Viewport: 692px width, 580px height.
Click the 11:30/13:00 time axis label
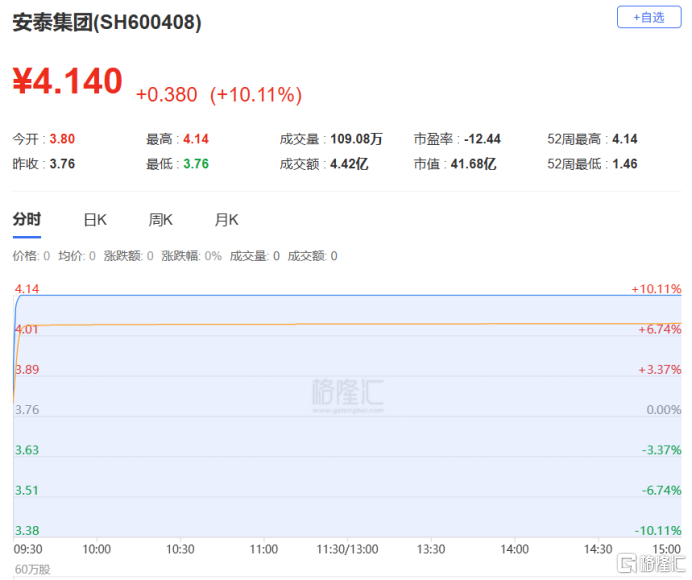[x=347, y=549]
